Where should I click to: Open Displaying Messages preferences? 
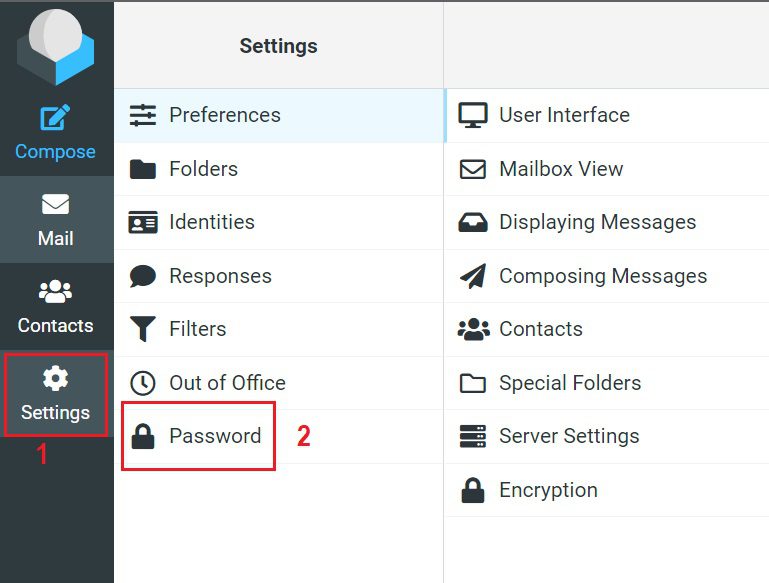click(597, 222)
